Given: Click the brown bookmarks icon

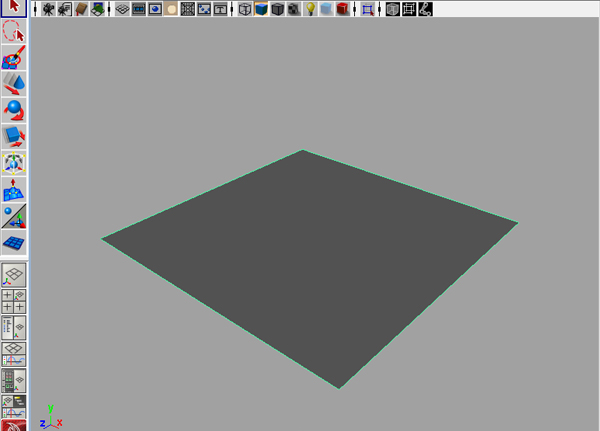Looking at the screenshot, I should 81,9.
